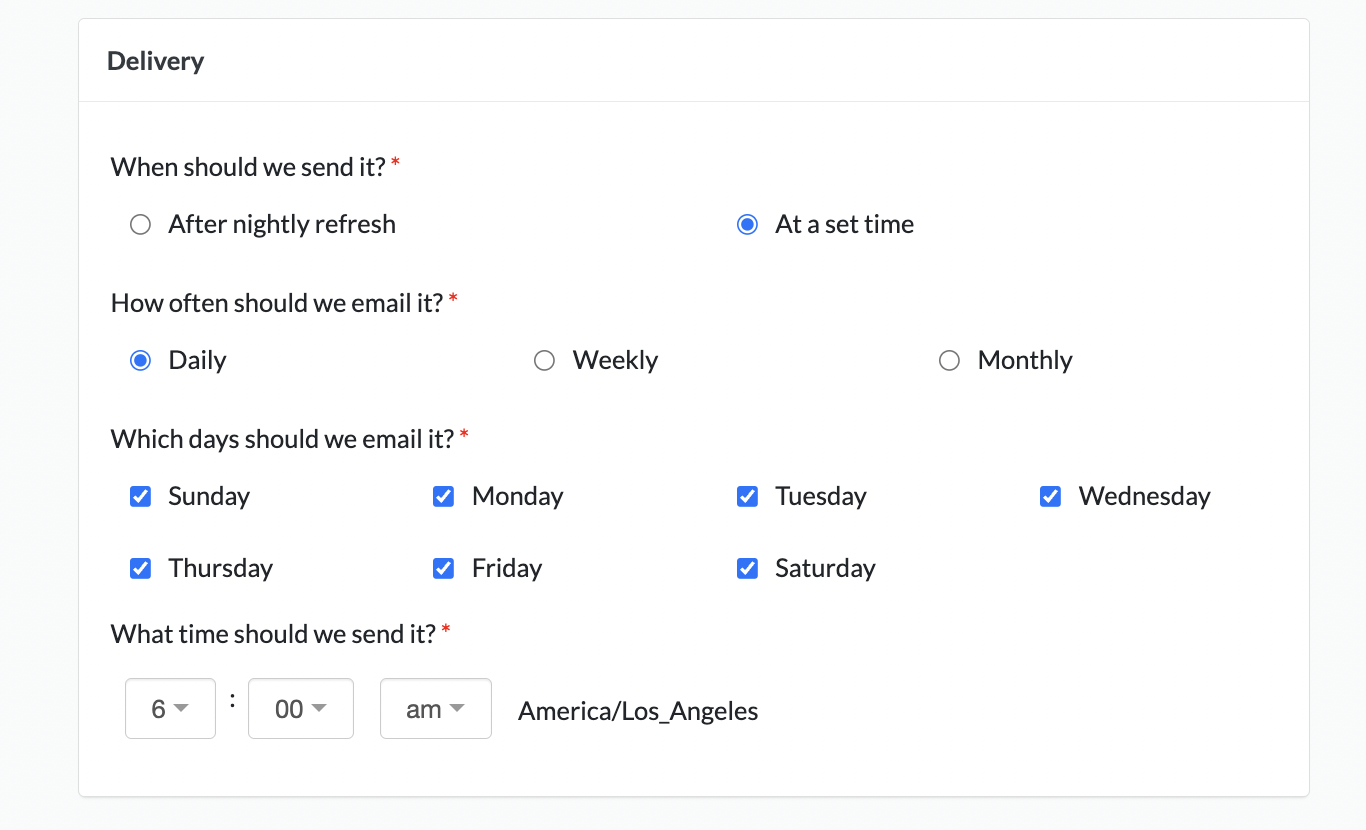This screenshot has width=1366, height=830.
Task: Toggle the Thursday checkbox off
Action: (x=141, y=569)
